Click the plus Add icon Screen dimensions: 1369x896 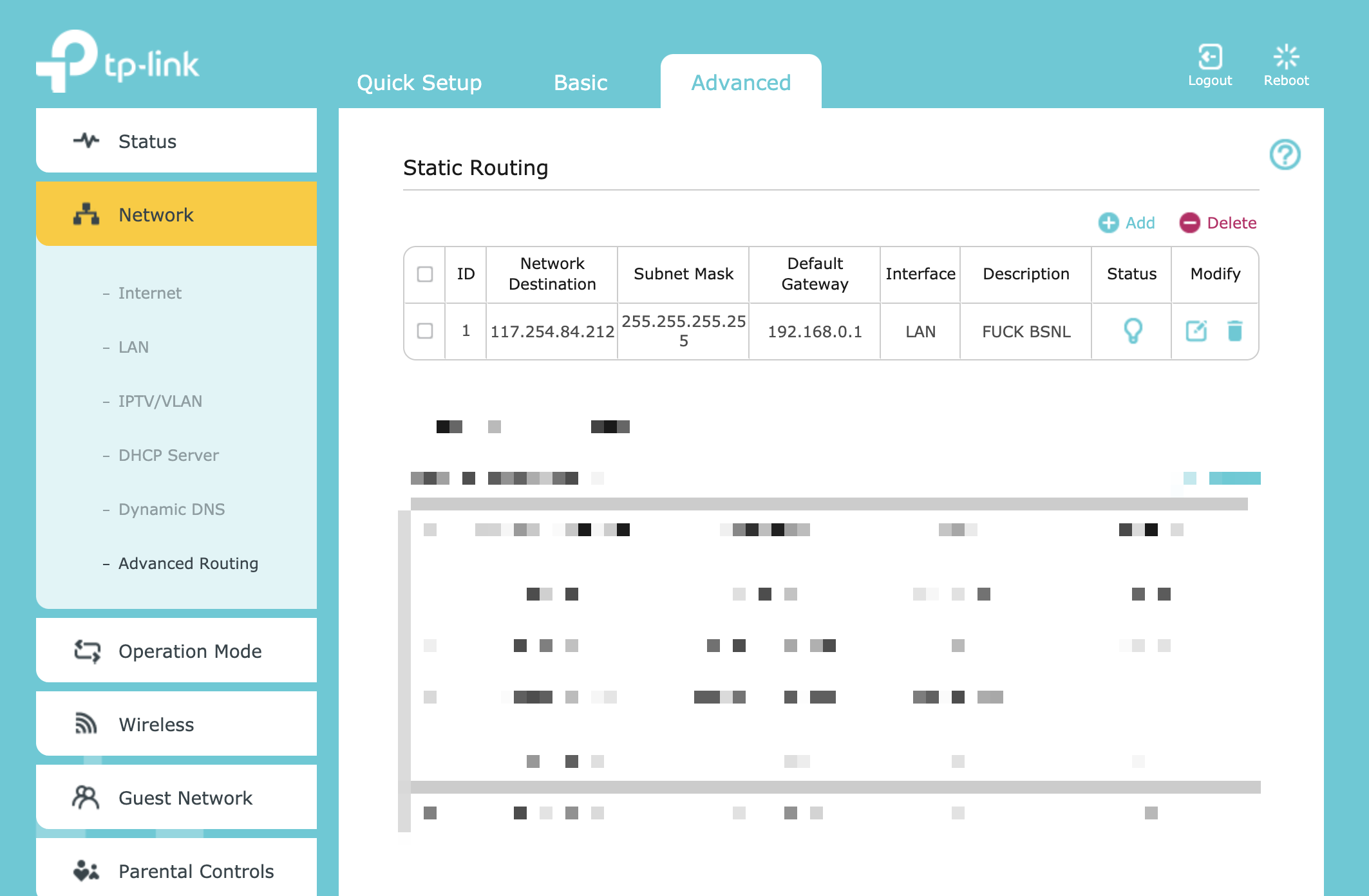click(1108, 223)
